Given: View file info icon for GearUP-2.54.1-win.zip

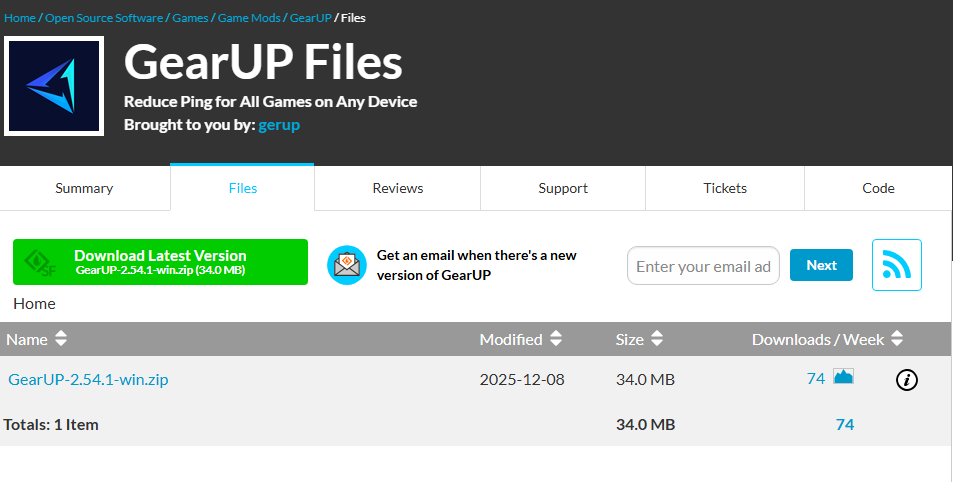Looking at the screenshot, I should pos(906,379).
